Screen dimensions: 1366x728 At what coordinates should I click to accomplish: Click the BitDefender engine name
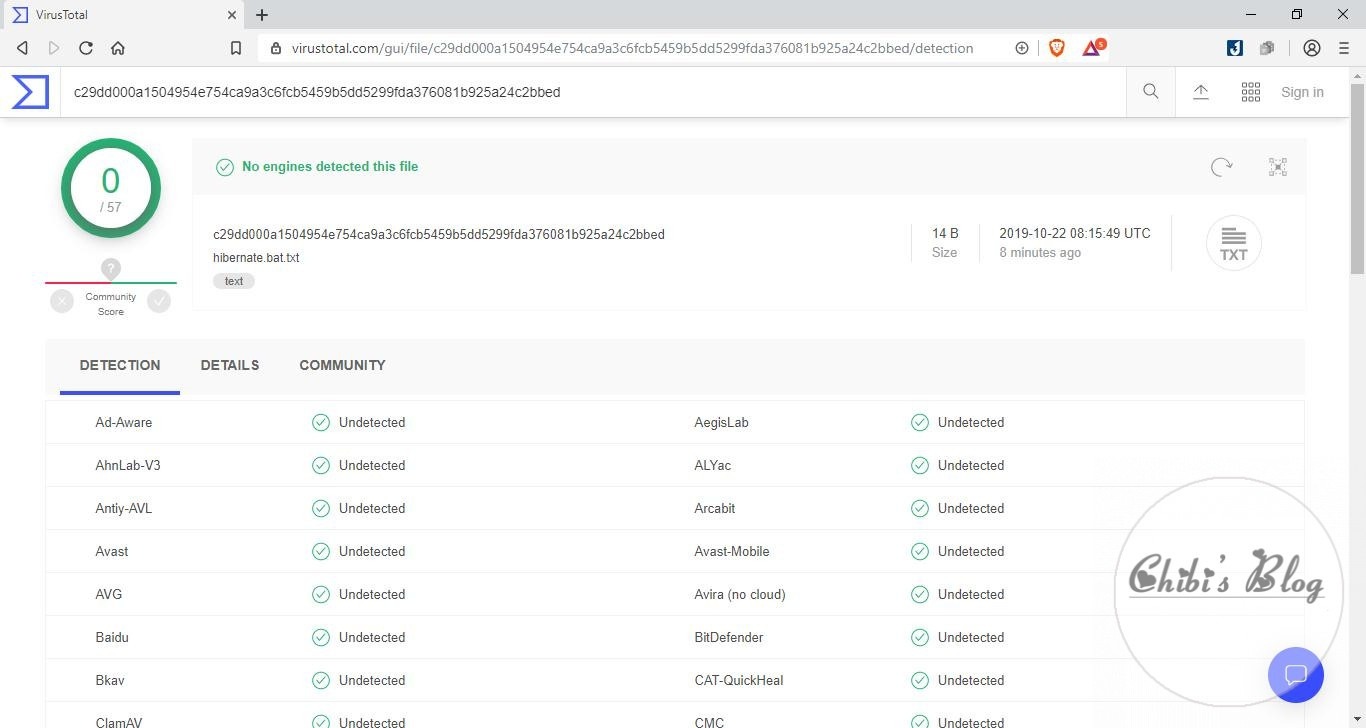[729, 637]
